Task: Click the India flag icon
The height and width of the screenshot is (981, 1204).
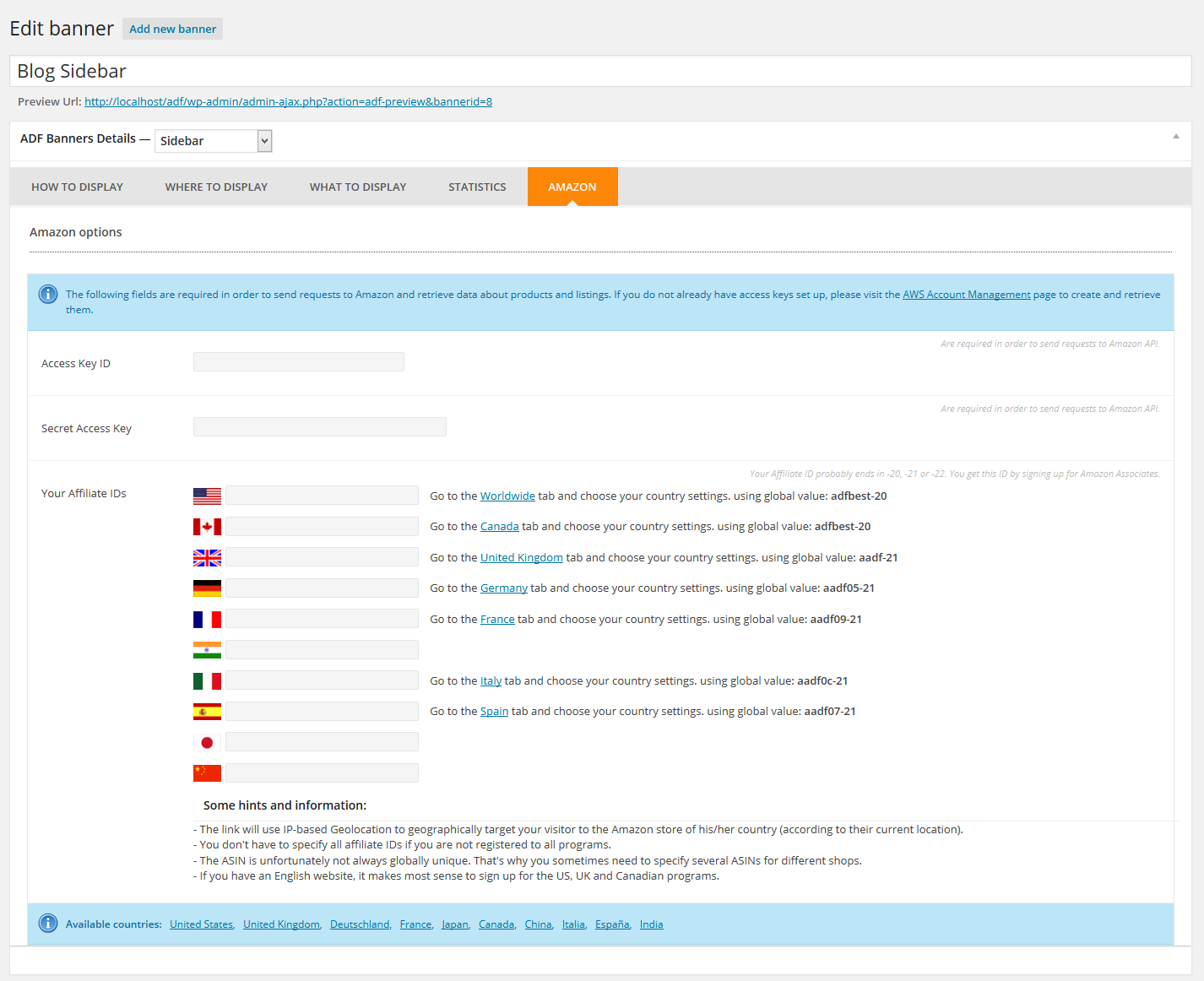Action: (207, 650)
